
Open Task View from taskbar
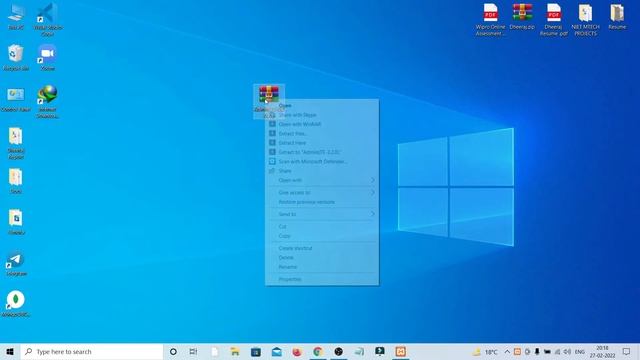[193, 351]
